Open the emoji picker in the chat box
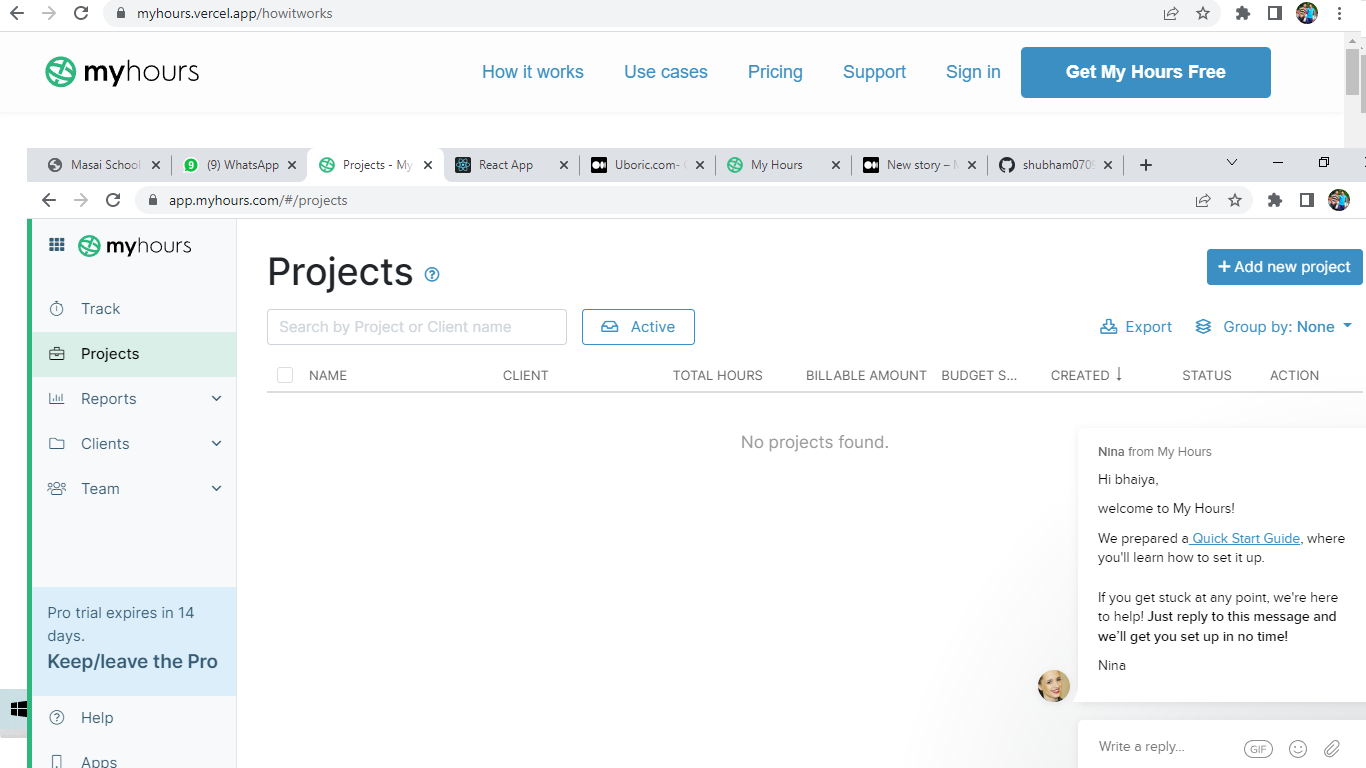1366x768 pixels. (x=1297, y=748)
